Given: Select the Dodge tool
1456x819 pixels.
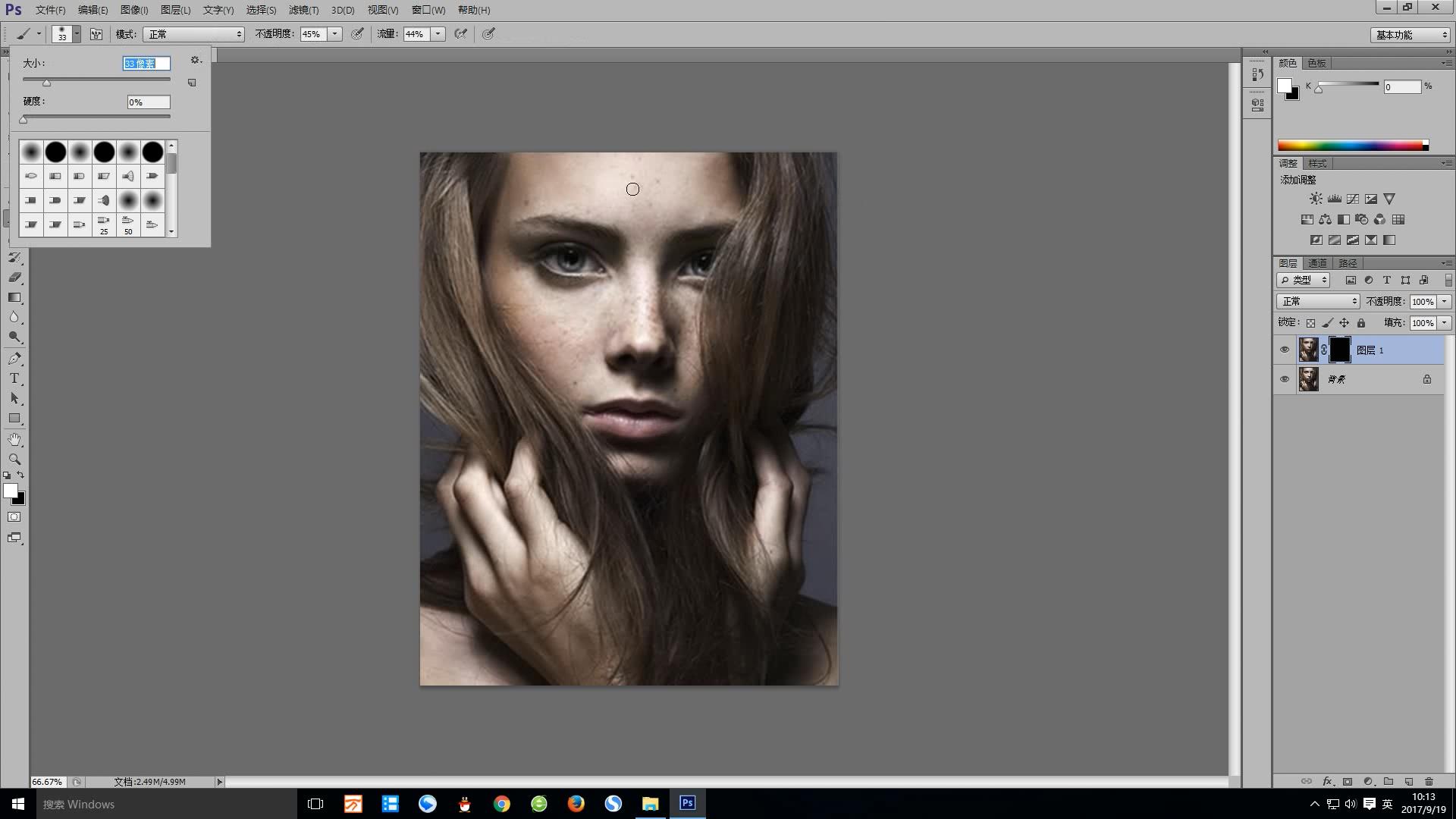Looking at the screenshot, I should tap(14, 337).
